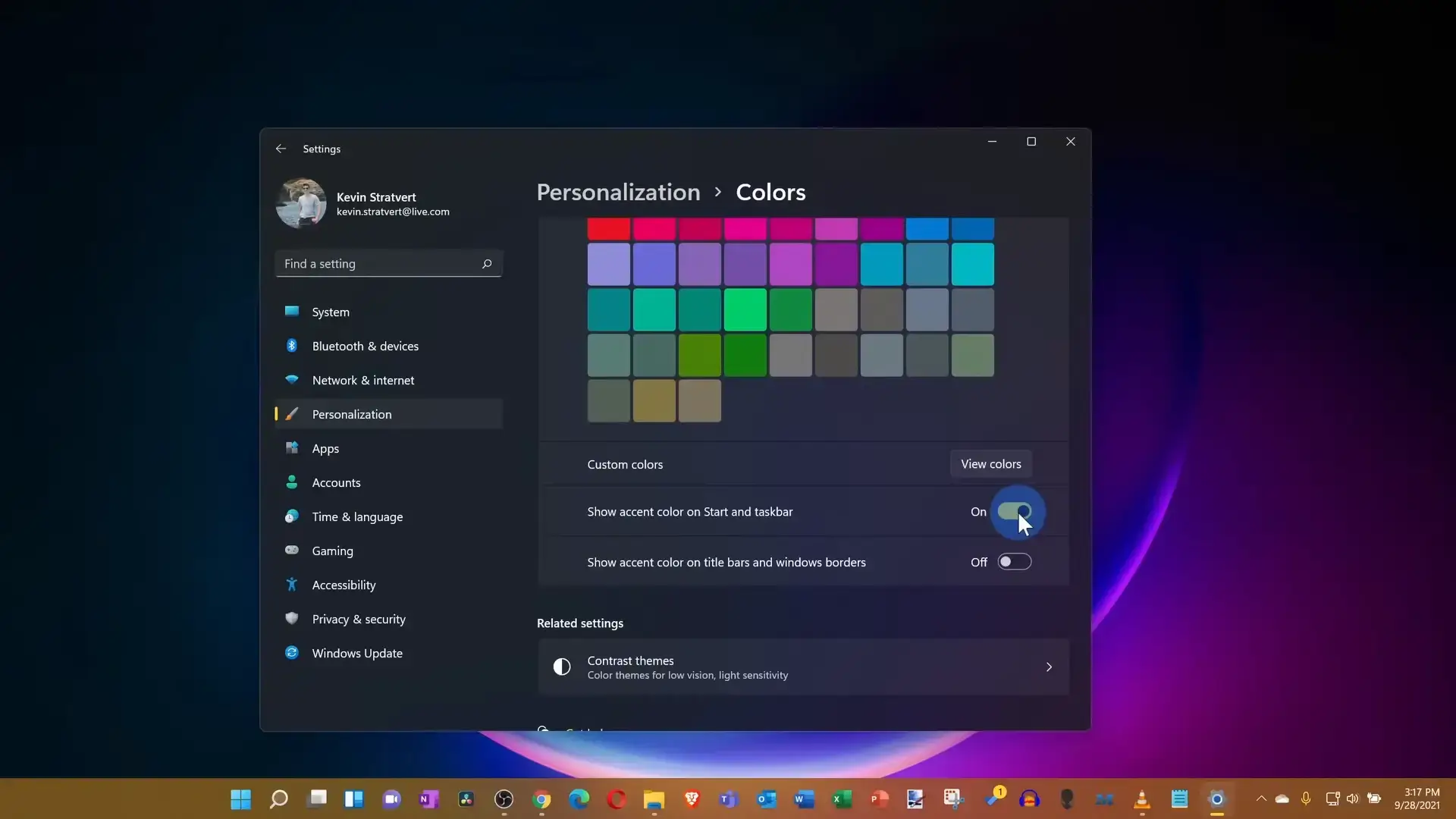Select Network & internet menu item
Viewport: 1456px width, 819px height.
coord(362,380)
